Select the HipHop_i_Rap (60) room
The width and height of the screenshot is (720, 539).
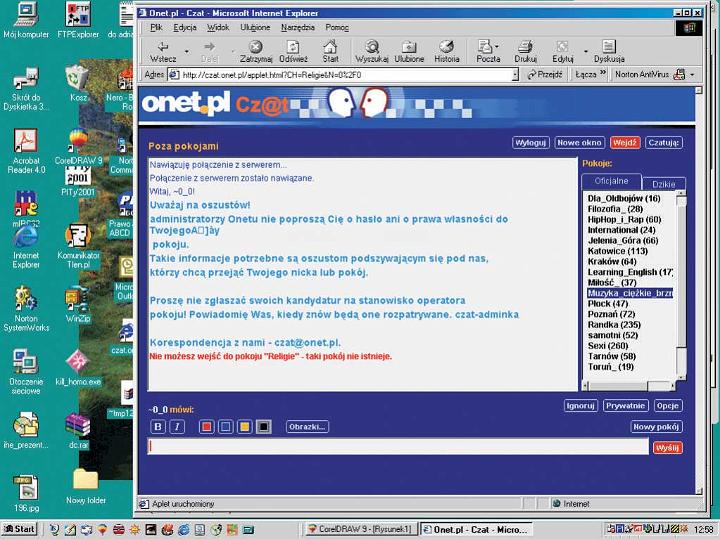pos(624,219)
